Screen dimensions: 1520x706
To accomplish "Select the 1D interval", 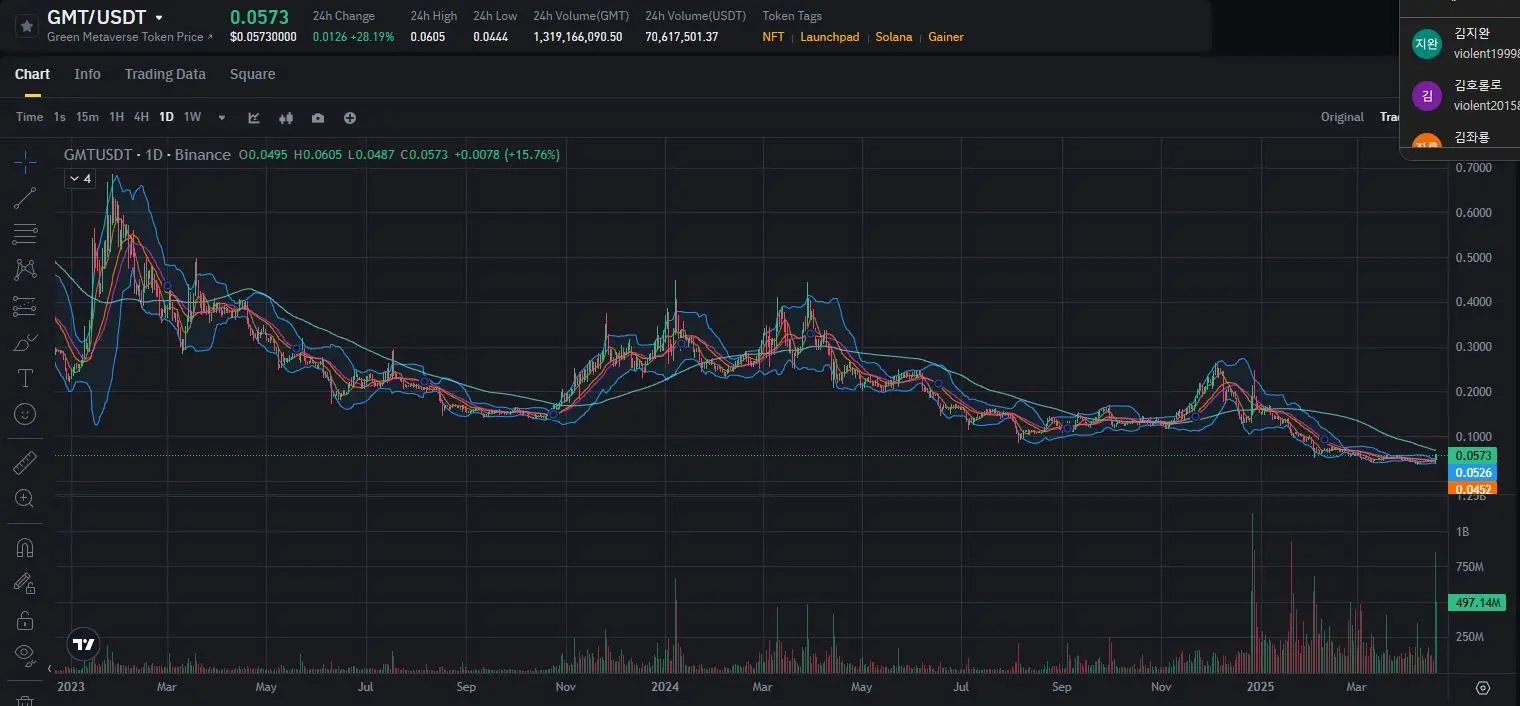I will [x=166, y=117].
